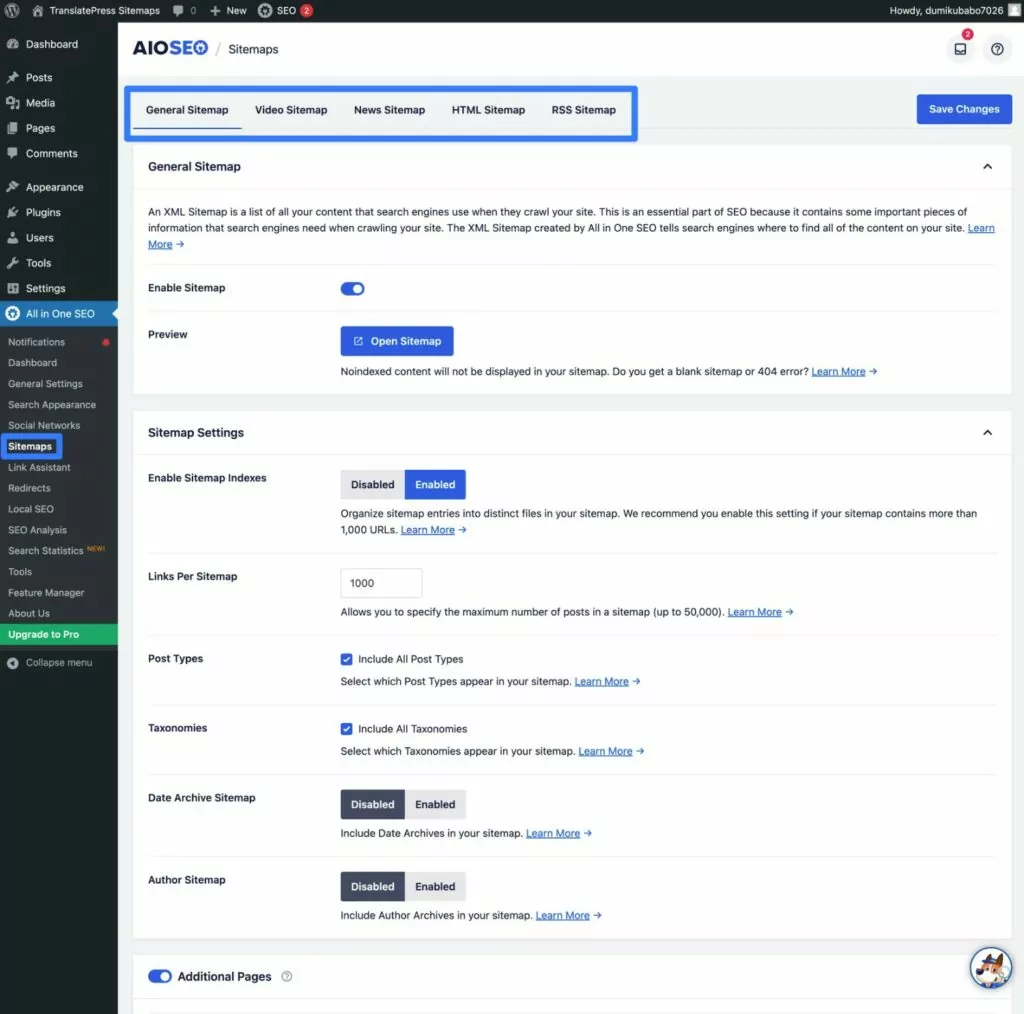Image resolution: width=1024 pixels, height=1014 pixels.
Task: Set Date Archive Sitemap to Enabled
Action: tap(435, 804)
